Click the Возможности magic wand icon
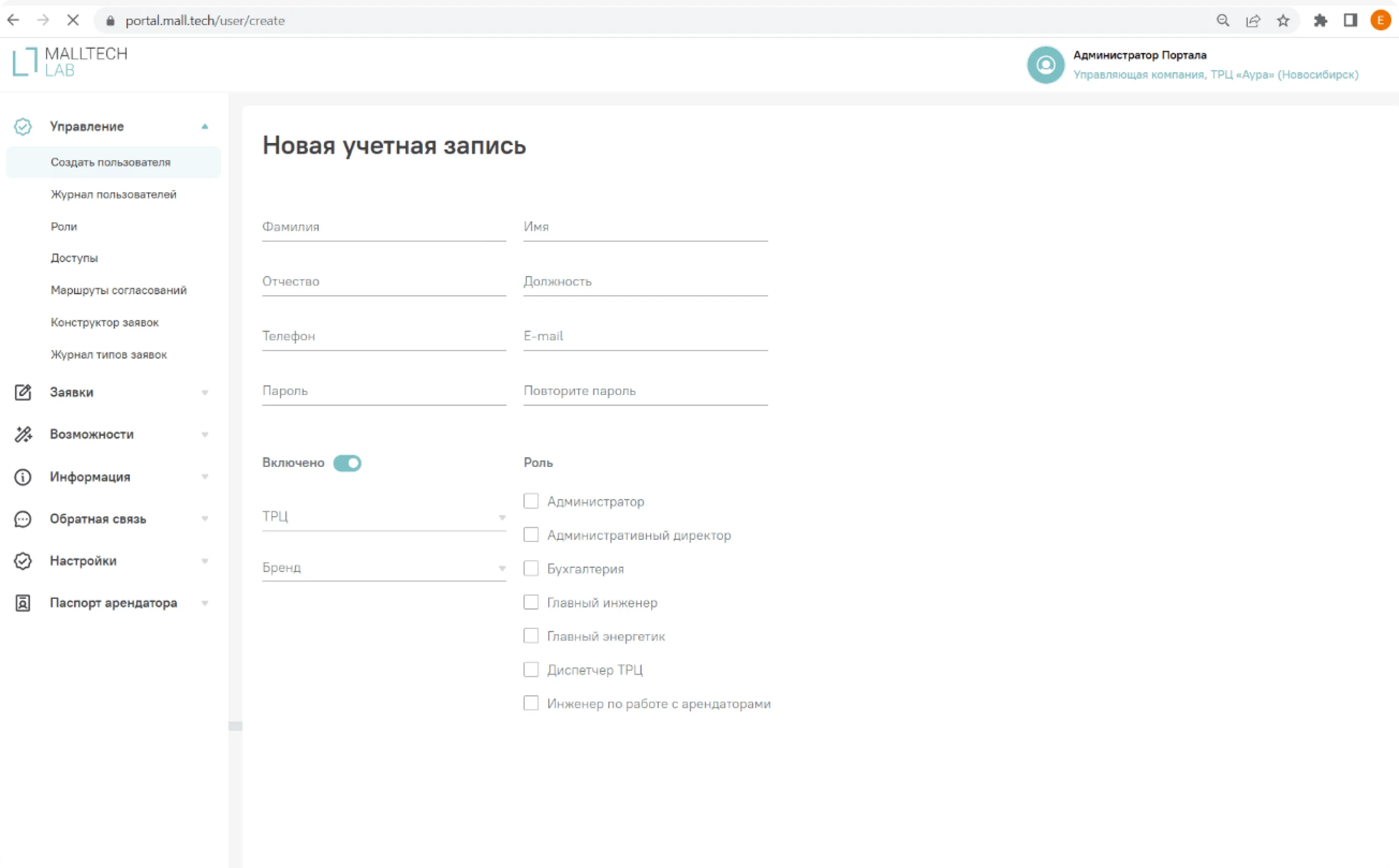Screen dimensions: 1399x868 (23, 435)
